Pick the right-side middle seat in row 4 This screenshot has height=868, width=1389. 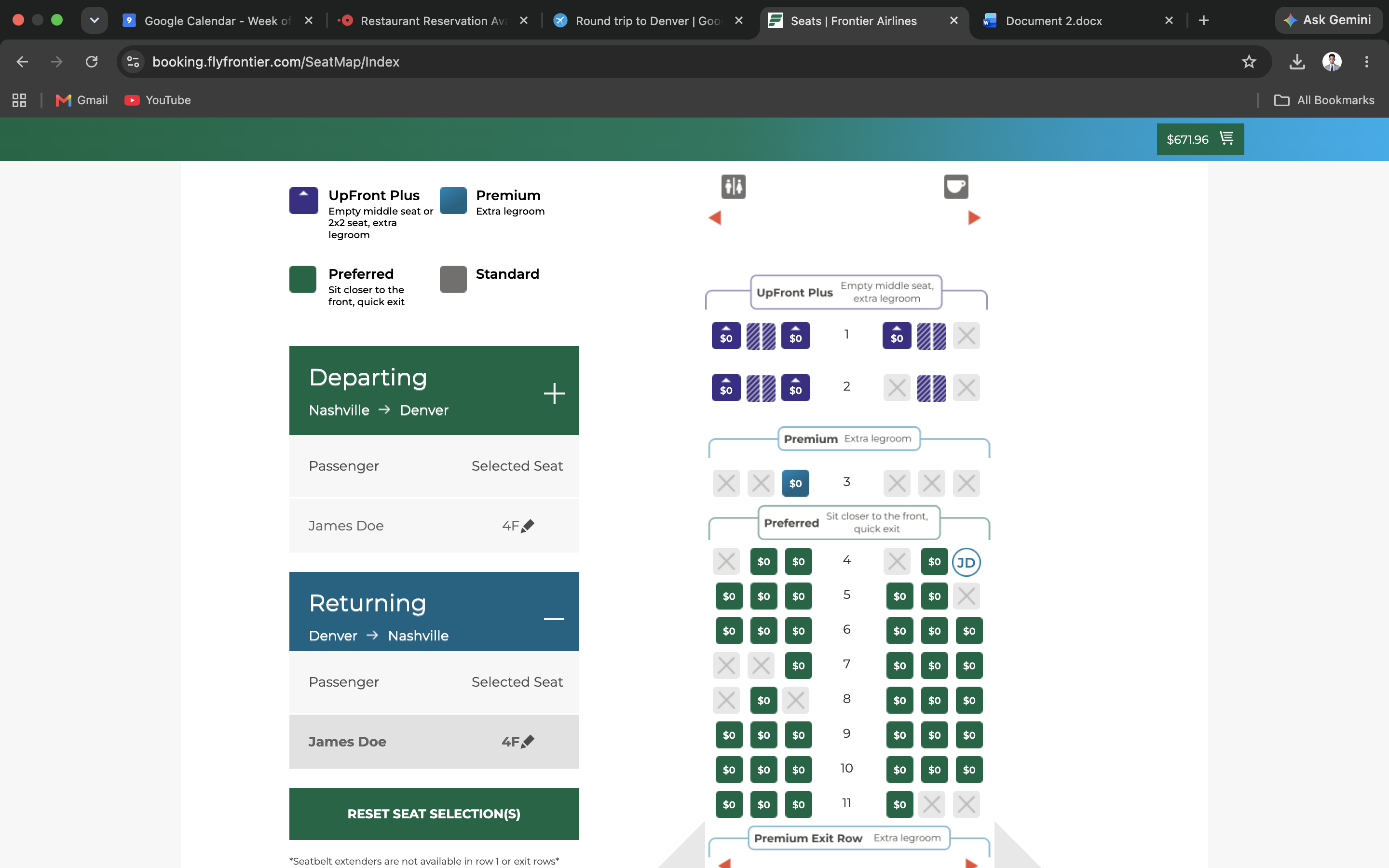coord(934,561)
